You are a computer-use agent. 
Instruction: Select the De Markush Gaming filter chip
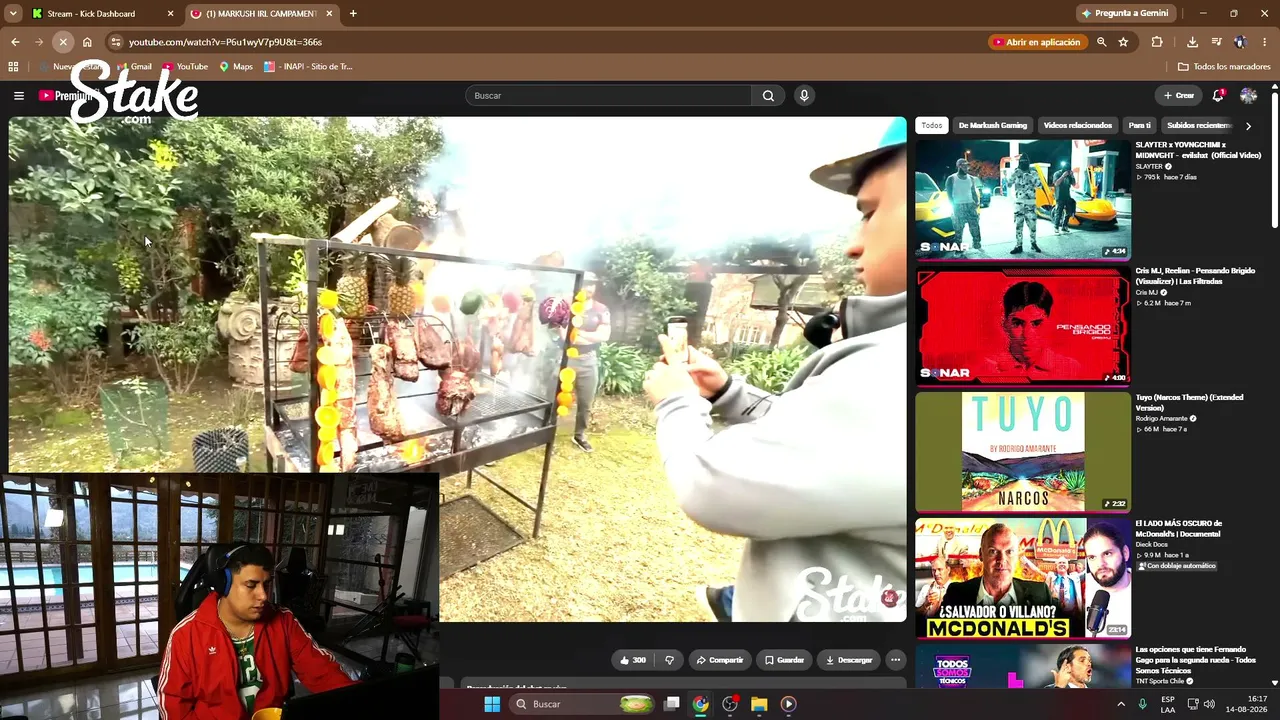[993, 126]
